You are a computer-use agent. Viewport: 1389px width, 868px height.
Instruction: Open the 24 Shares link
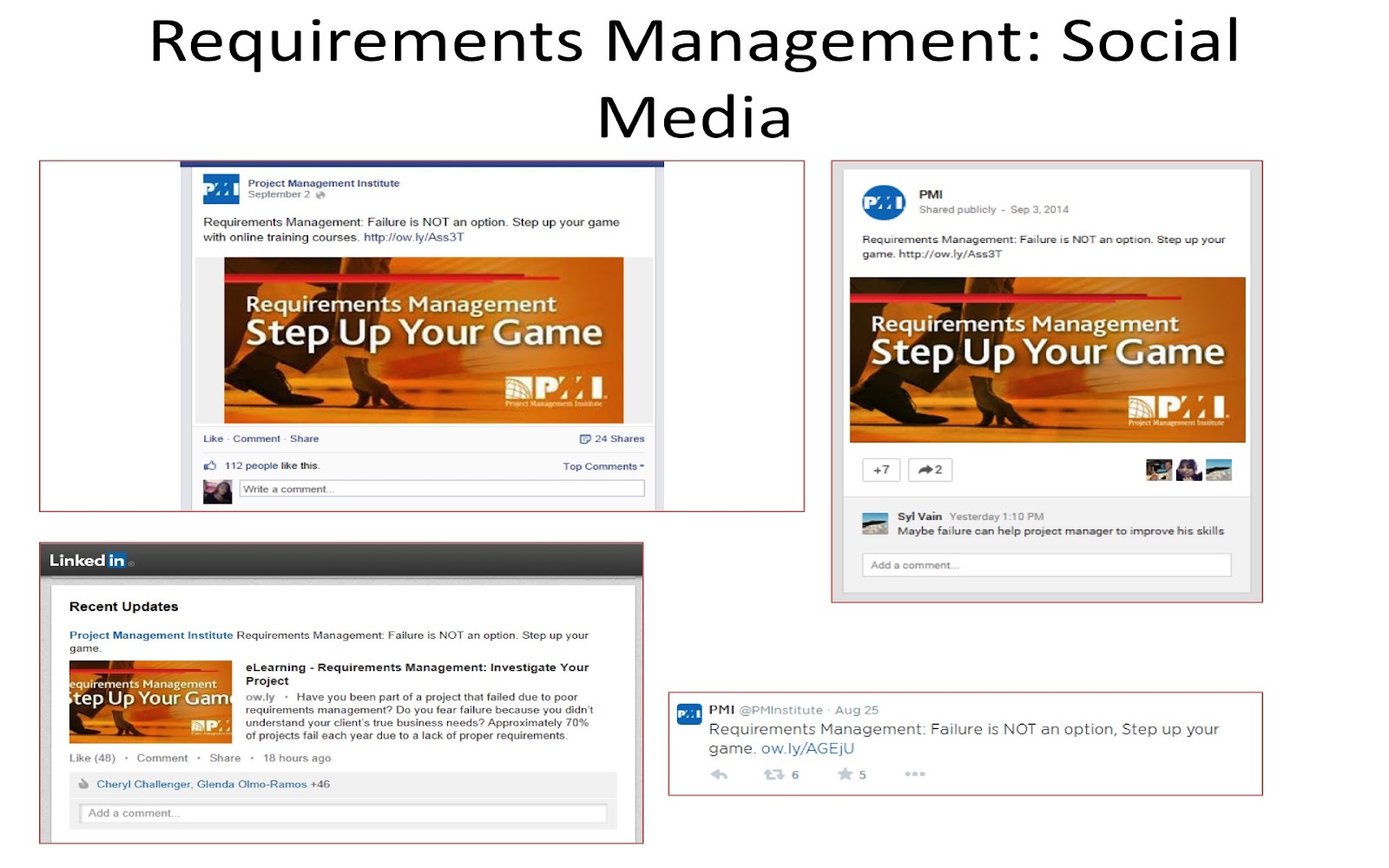[x=619, y=439]
